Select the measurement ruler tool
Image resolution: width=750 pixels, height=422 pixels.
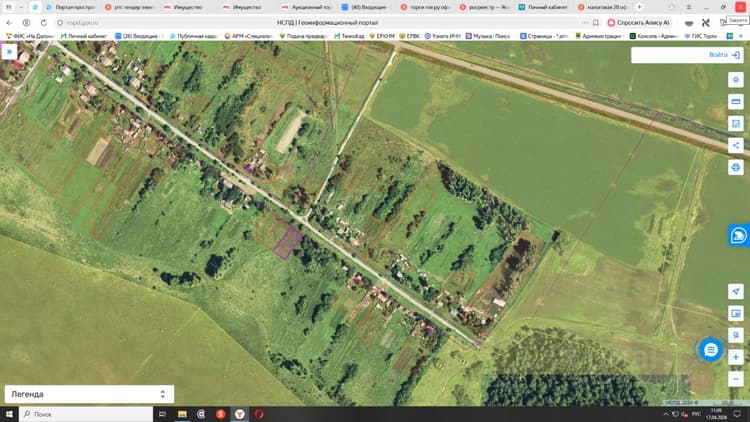pos(736,101)
